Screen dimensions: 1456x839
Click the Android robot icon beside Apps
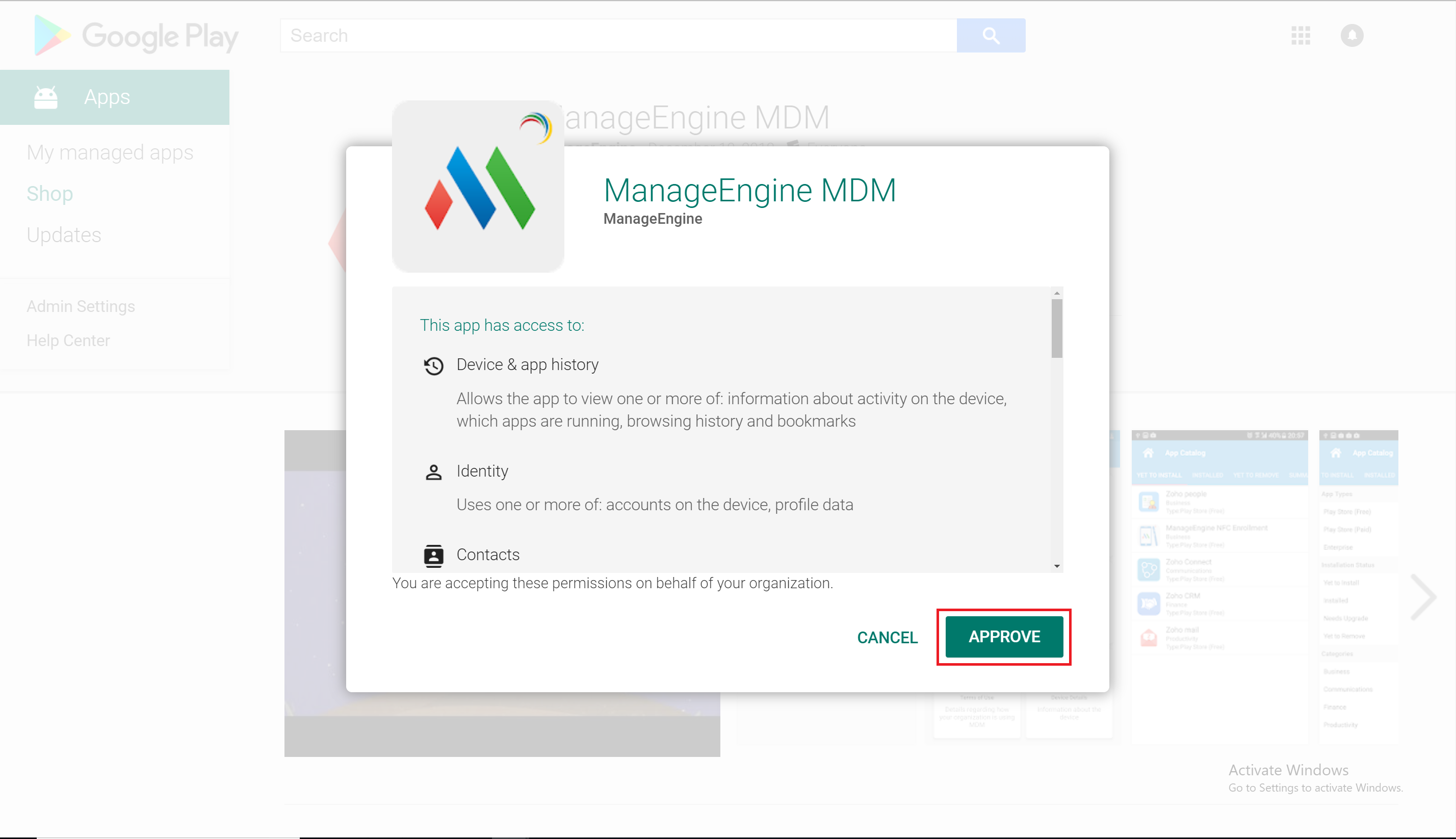point(46,96)
